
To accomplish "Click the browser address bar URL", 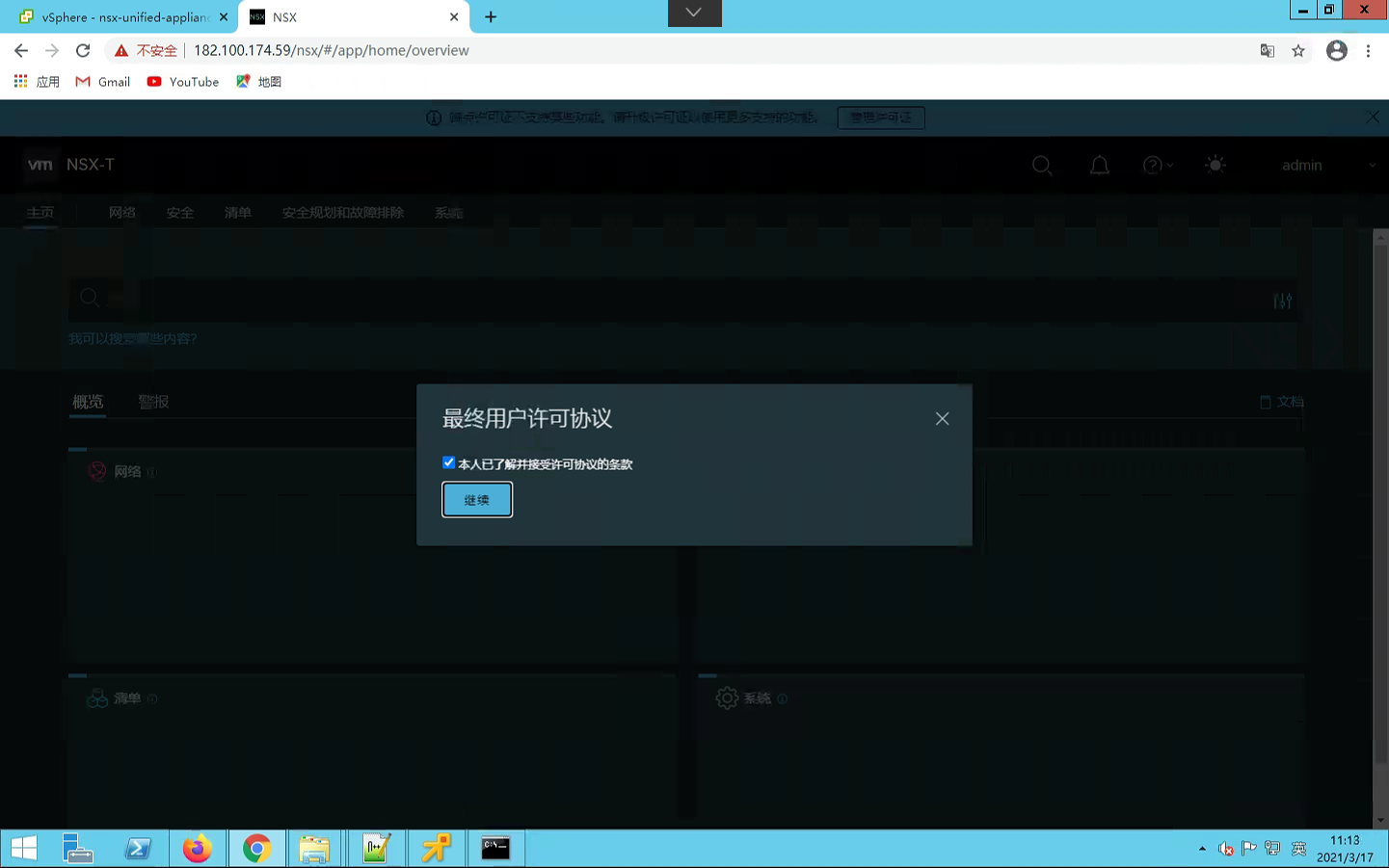I will pyautogui.click(x=331, y=51).
